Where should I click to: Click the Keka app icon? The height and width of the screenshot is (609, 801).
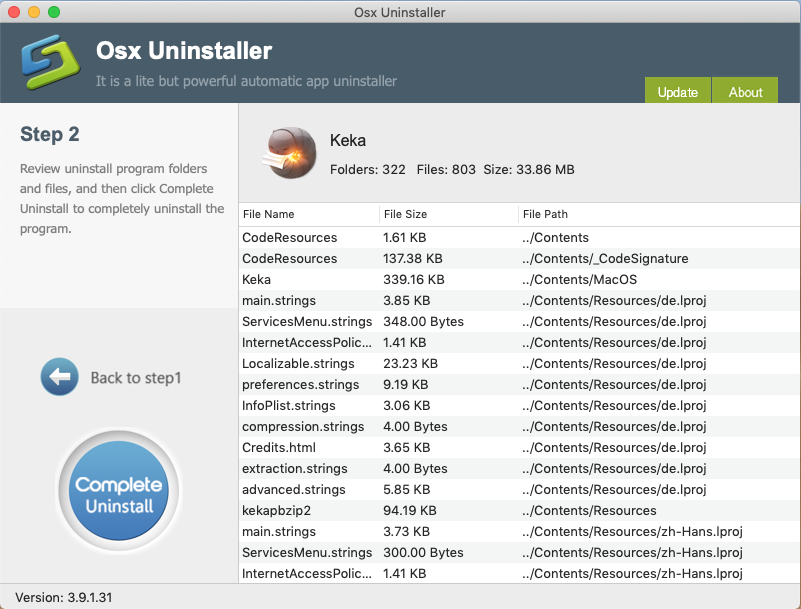click(288, 155)
